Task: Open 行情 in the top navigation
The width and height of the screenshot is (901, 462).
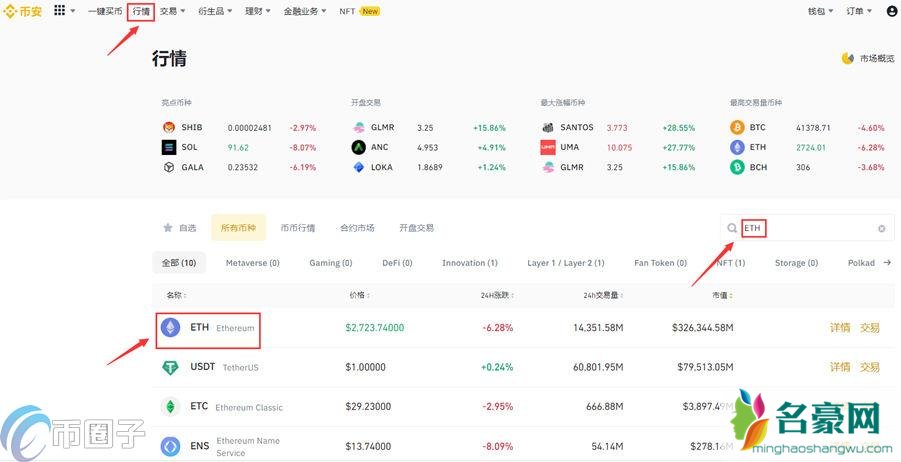Action: tap(141, 11)
